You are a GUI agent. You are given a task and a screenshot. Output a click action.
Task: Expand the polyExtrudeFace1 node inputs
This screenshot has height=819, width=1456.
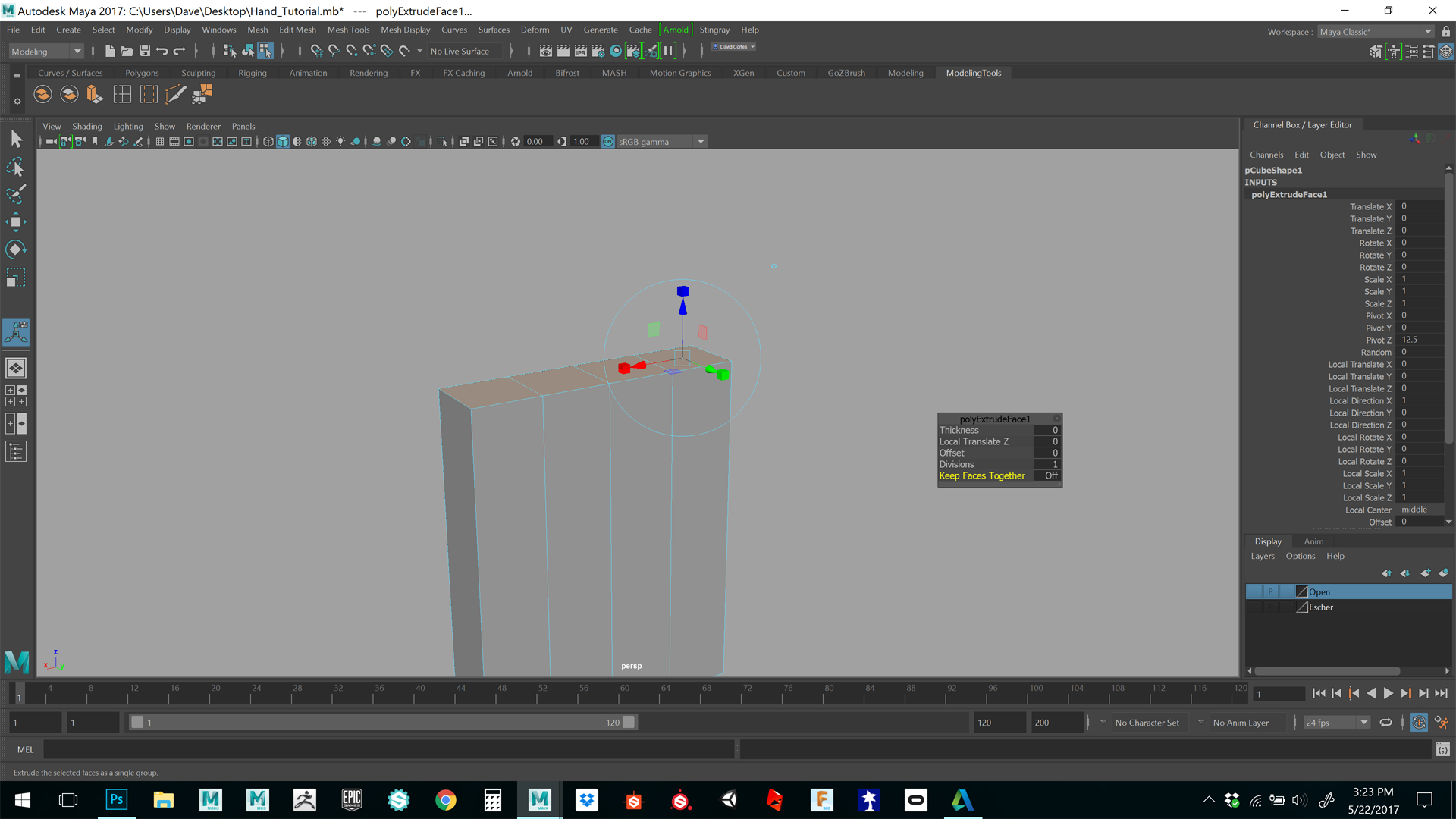[x=1289, y=194]
